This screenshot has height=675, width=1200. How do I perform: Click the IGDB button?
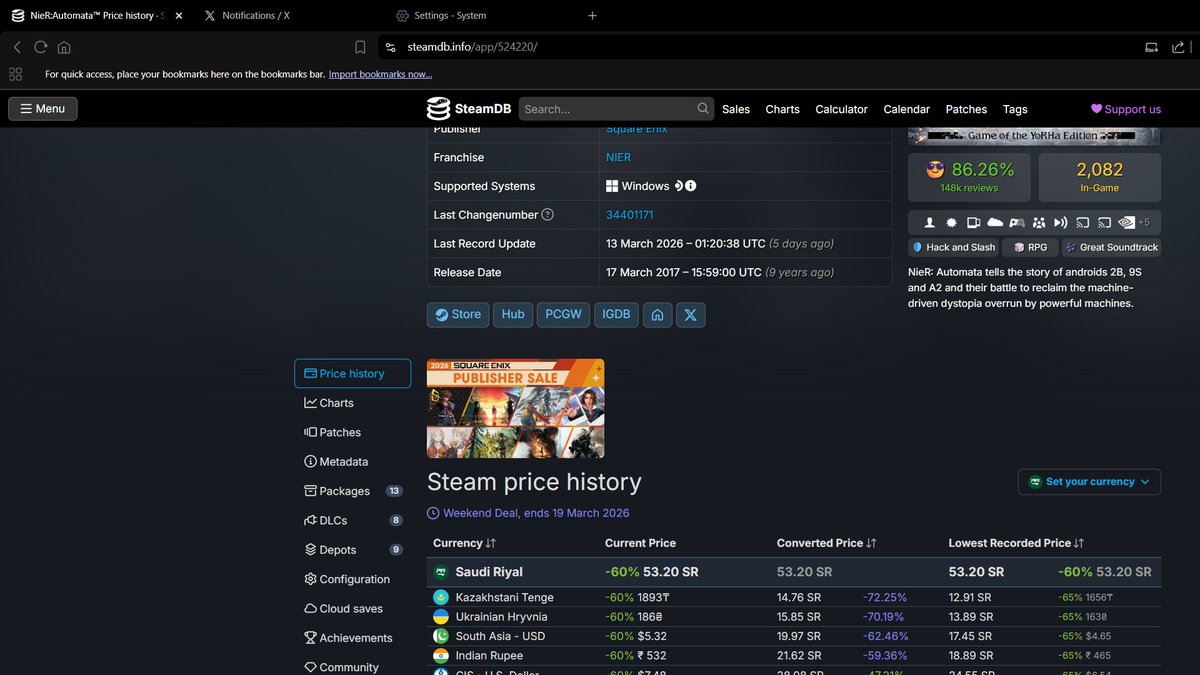(616, 314)
